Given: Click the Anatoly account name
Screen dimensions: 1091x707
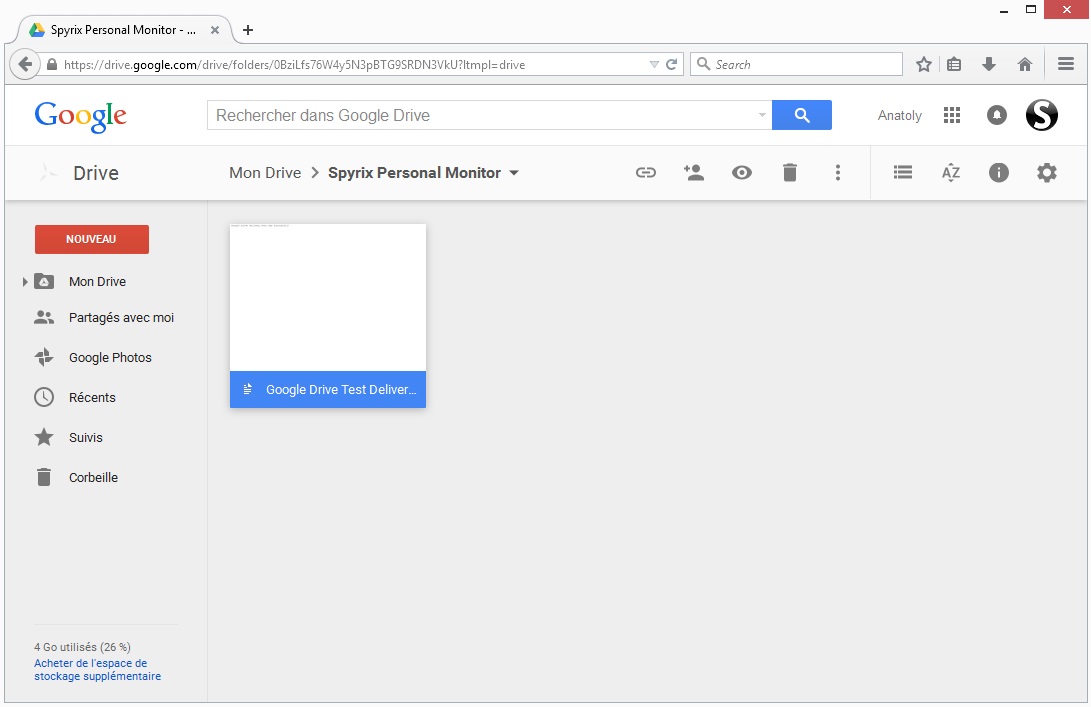Looking at the screenshot, I should pyautogui.click(x=900, y=116).
